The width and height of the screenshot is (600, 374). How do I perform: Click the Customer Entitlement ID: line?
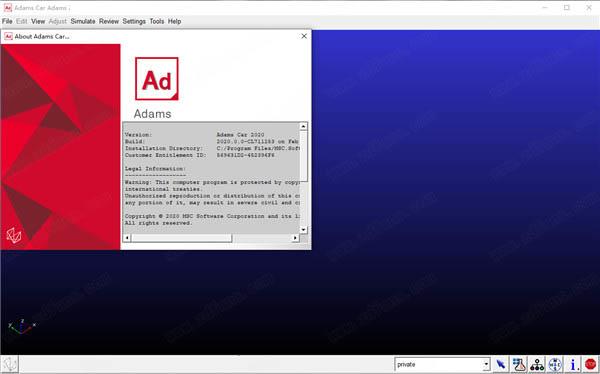click(199, 155)
